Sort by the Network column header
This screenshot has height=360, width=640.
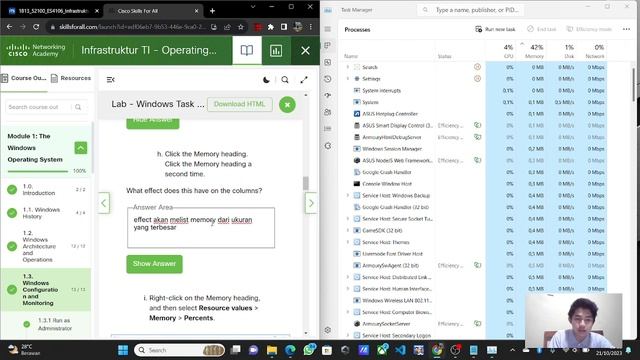pos(591,51)
